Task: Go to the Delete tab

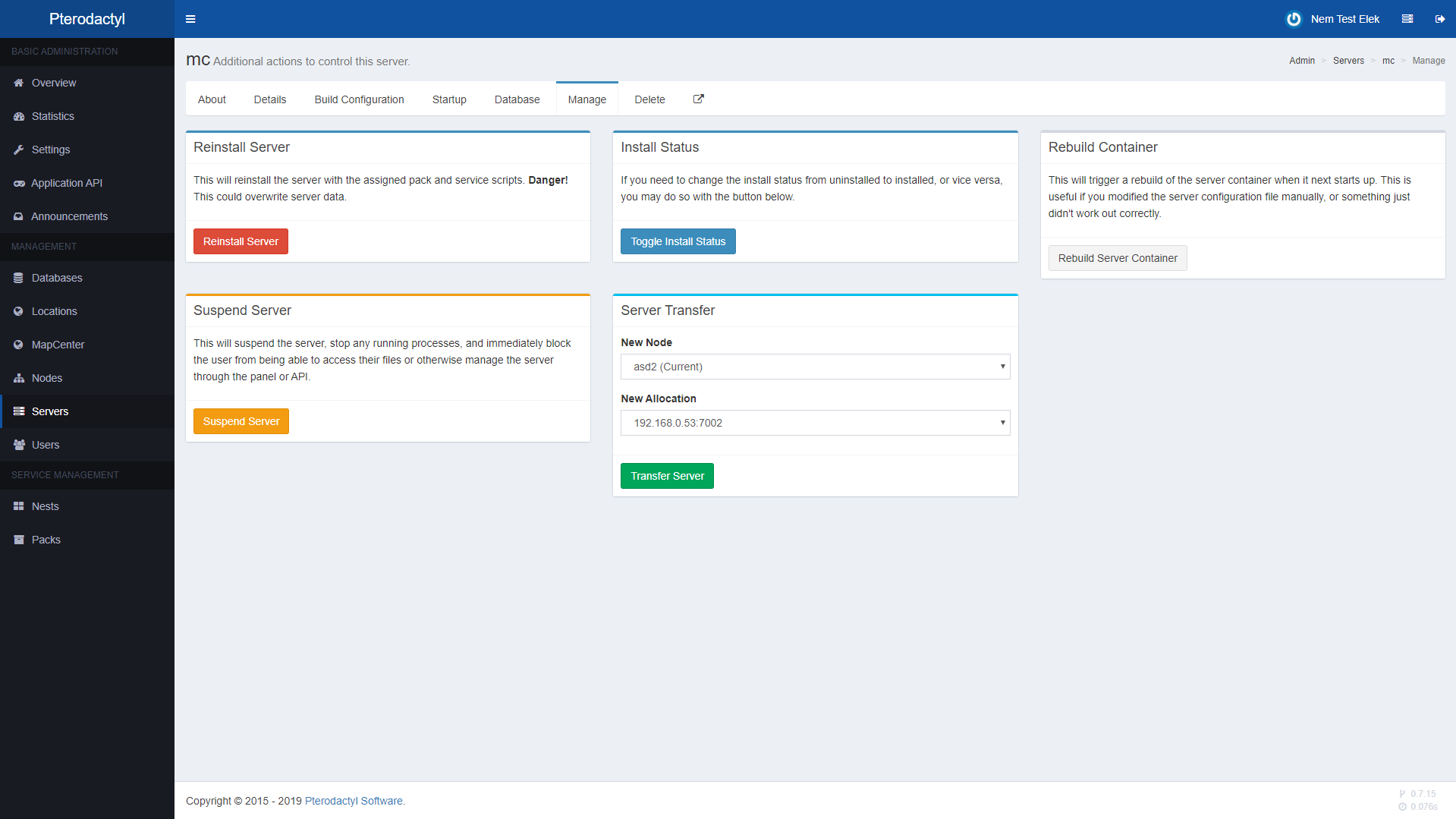Action: [x=649, y=99]
